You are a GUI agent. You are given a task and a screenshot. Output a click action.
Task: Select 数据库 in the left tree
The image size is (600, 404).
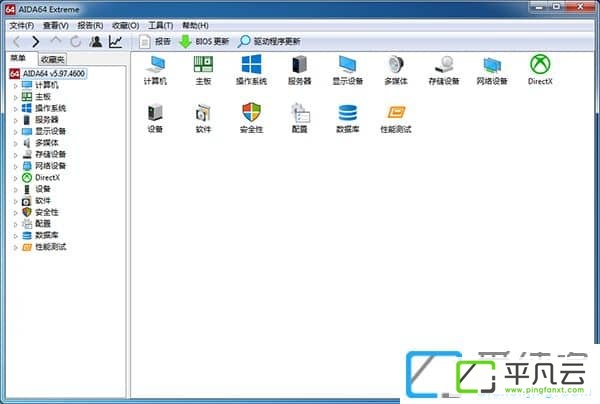click(47, 235)
